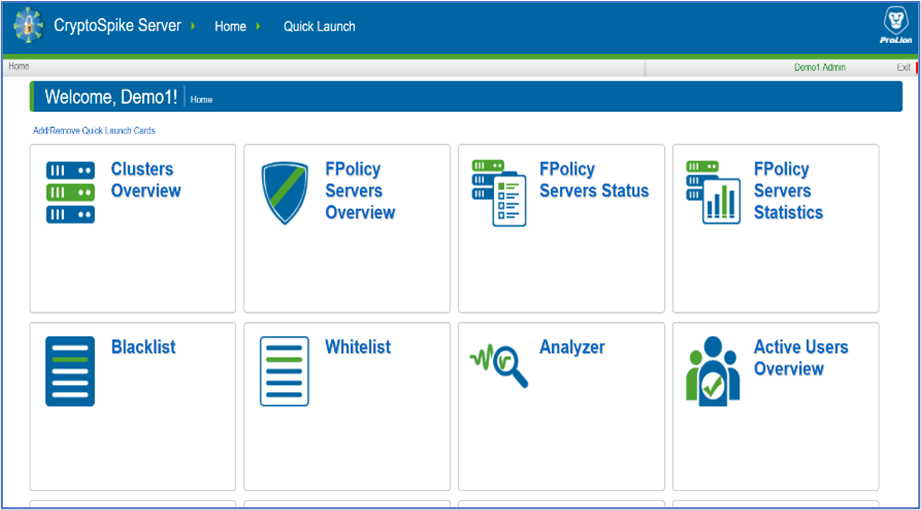Click the Demo1 Admin user link
921x510 pixels.
click(x=820, y=68)
